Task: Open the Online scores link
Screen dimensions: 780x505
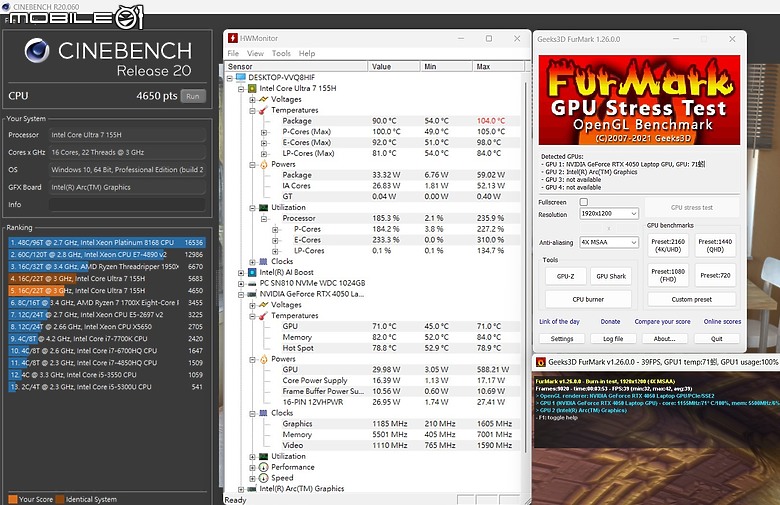Action: tap(722, 322)
